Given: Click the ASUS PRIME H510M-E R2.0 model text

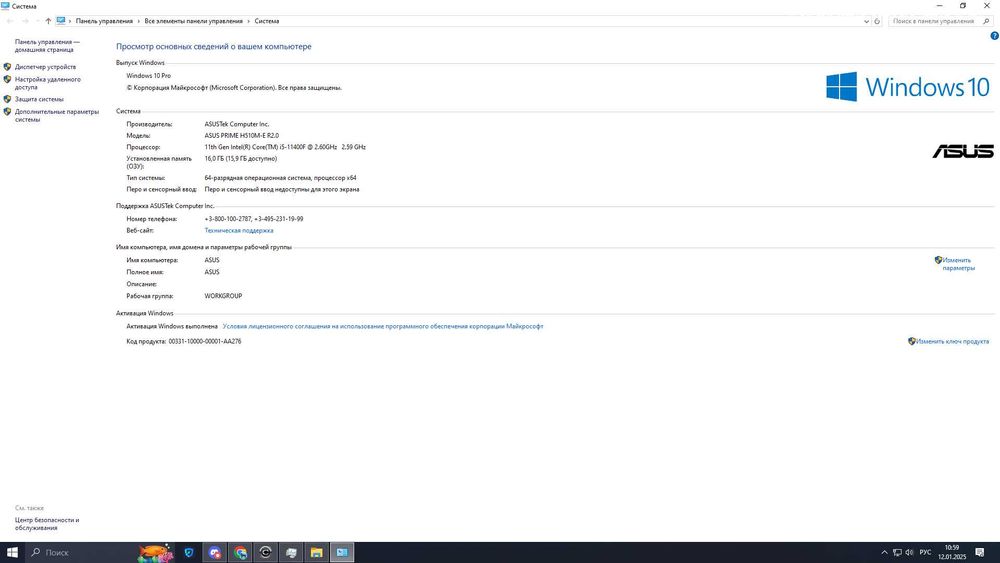Looking at the screenshot, I should pyautogui.click(x=242, y=136).
